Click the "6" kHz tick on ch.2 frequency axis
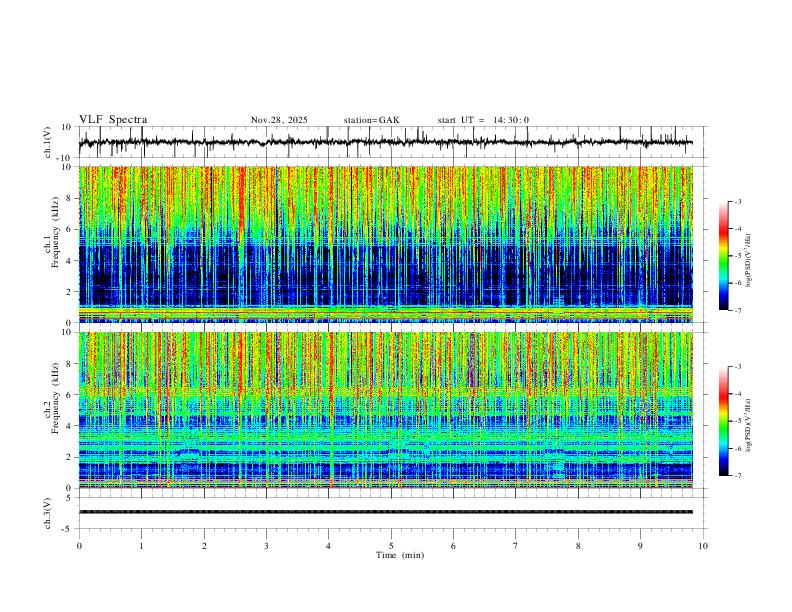Image resolution: width=792 pixels, height=612 pixels. point(70,394)
